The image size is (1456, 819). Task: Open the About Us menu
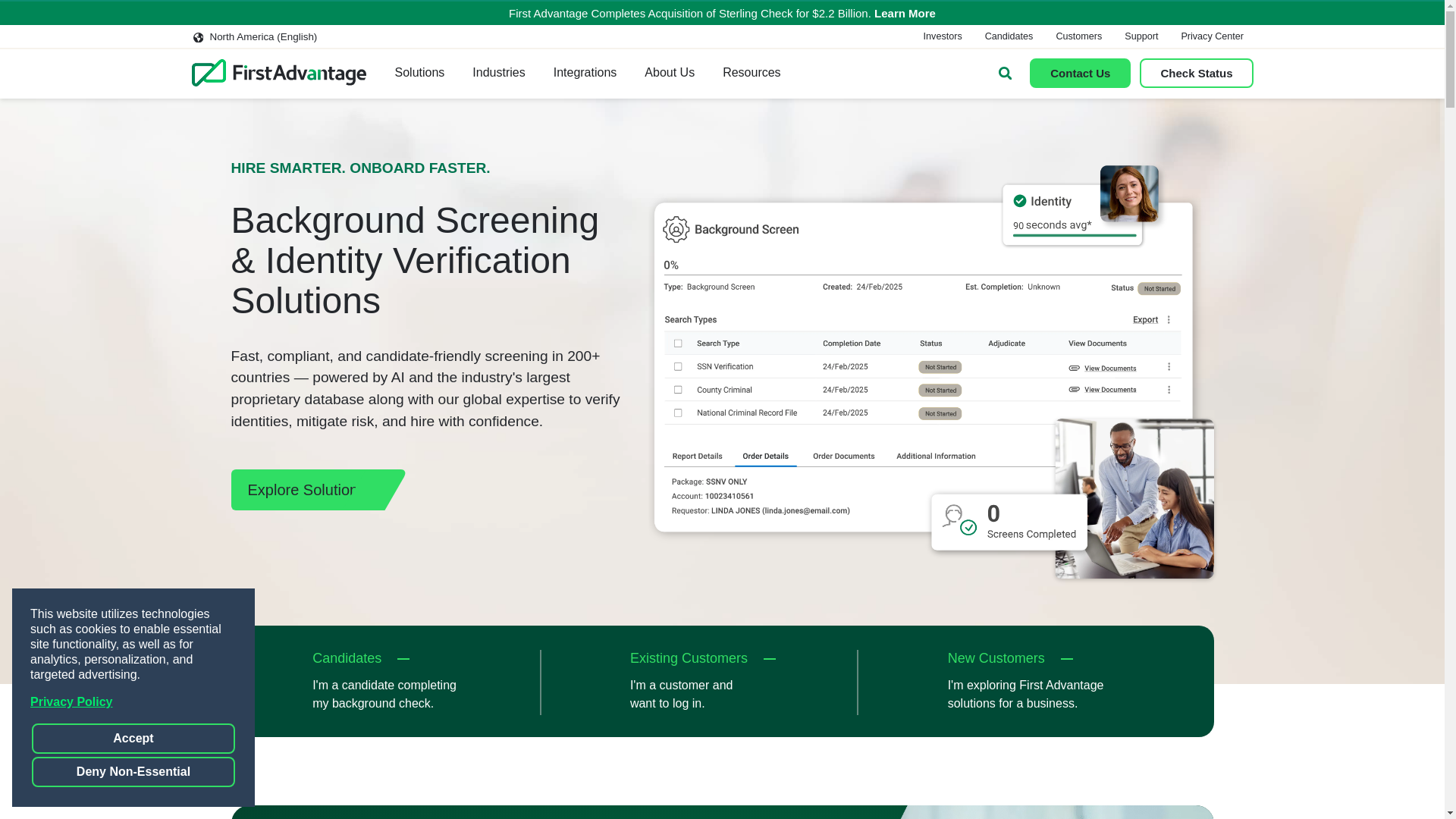coord(670,73)
